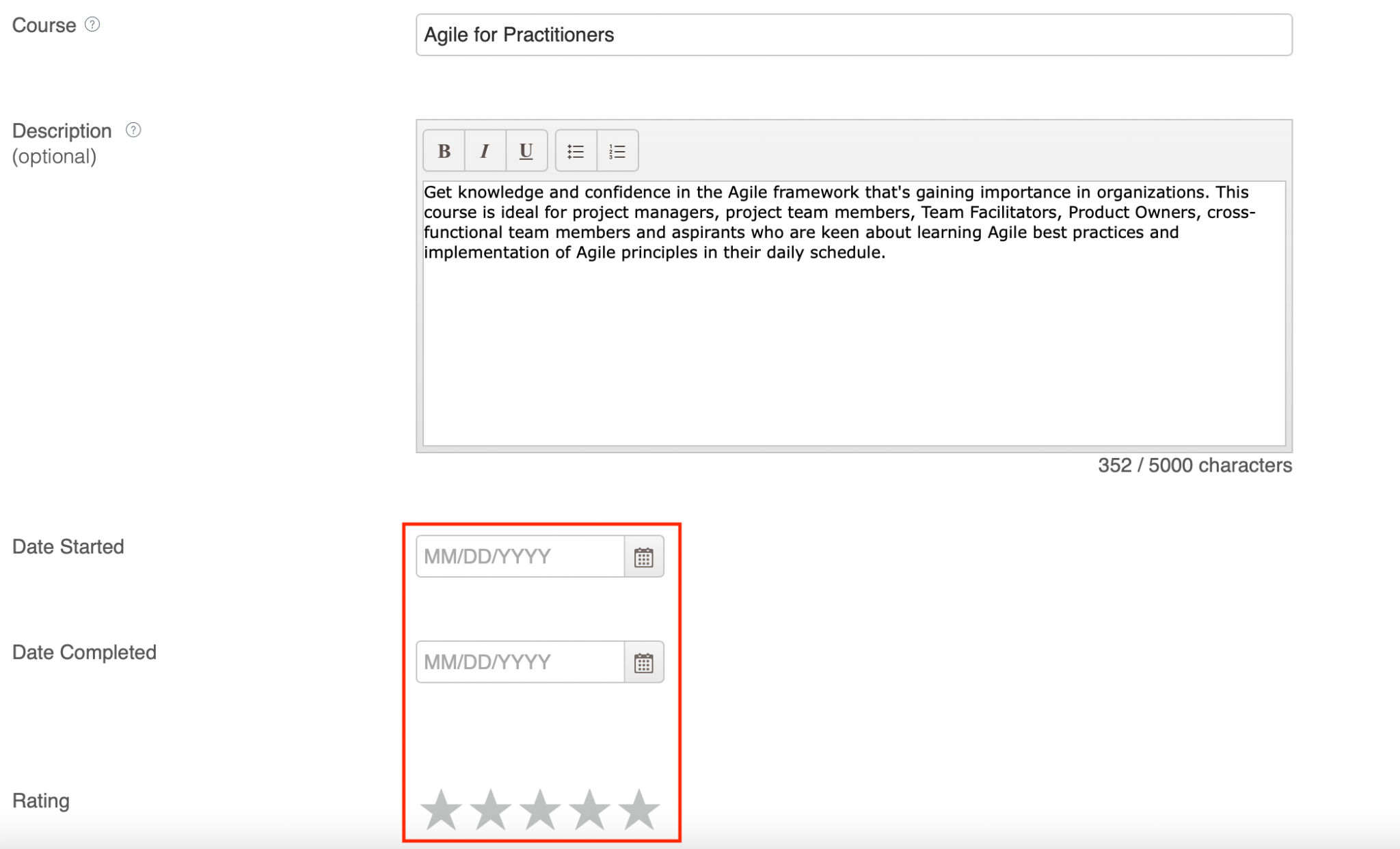Toggle bold formatting in description toolbar
This screenshot has height=849, width=1400.
444,151
